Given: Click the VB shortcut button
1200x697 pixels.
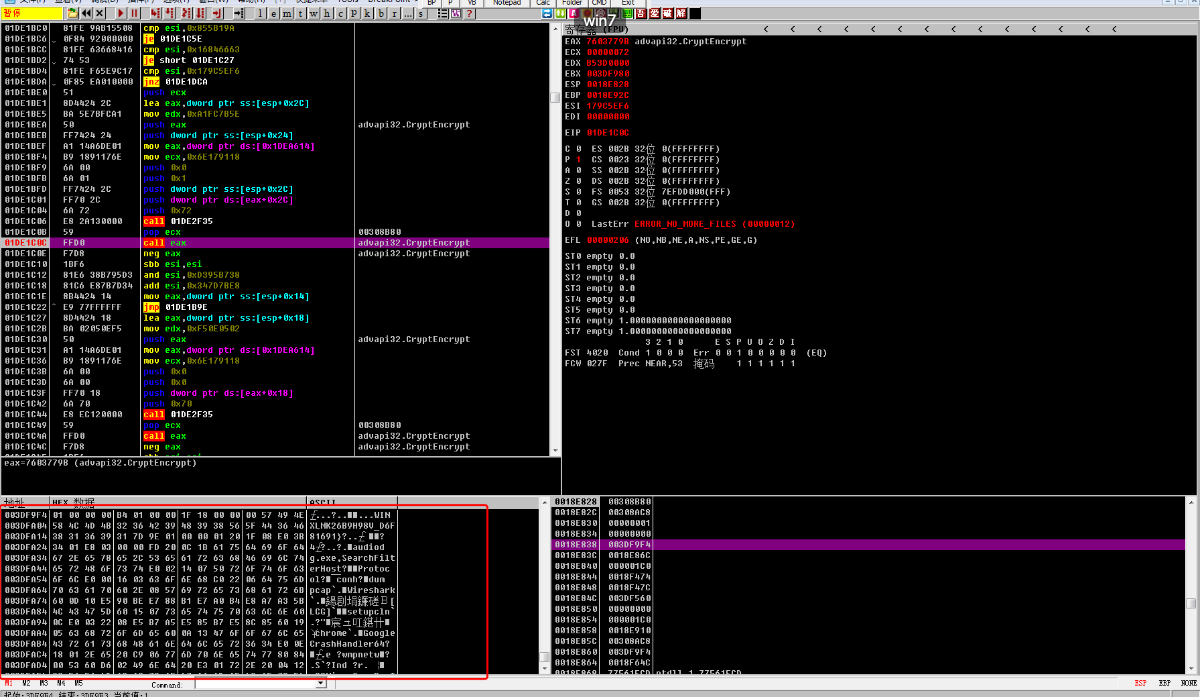Looking at the screenshot, I should (472, 3).
